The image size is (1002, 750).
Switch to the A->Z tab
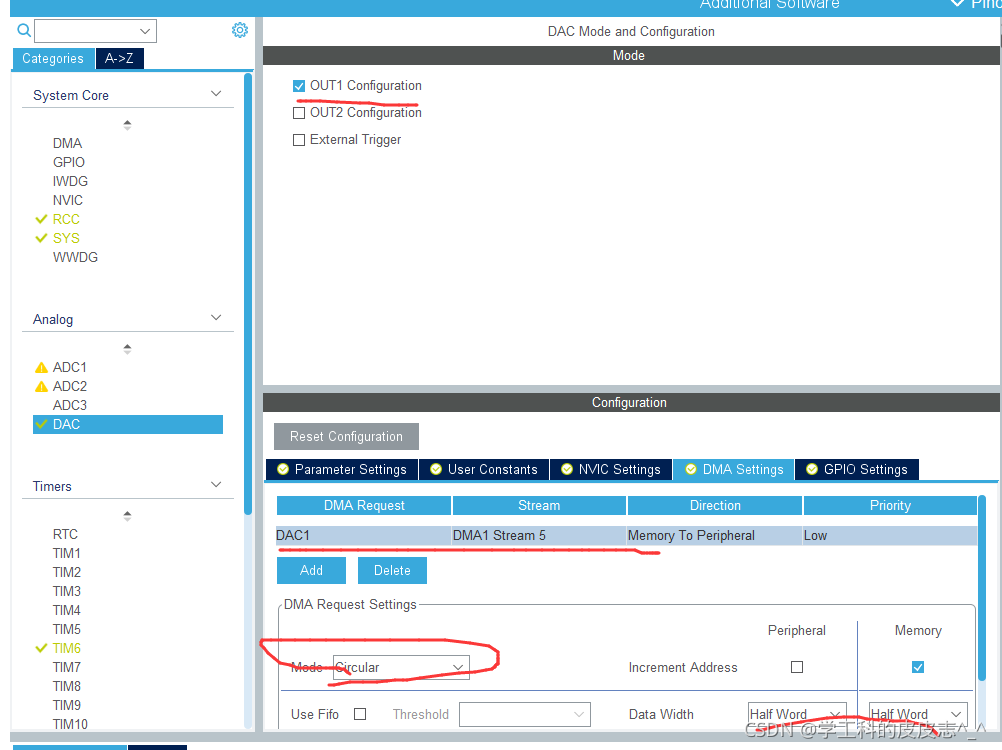pyautogui.click(x=119, y=58)
